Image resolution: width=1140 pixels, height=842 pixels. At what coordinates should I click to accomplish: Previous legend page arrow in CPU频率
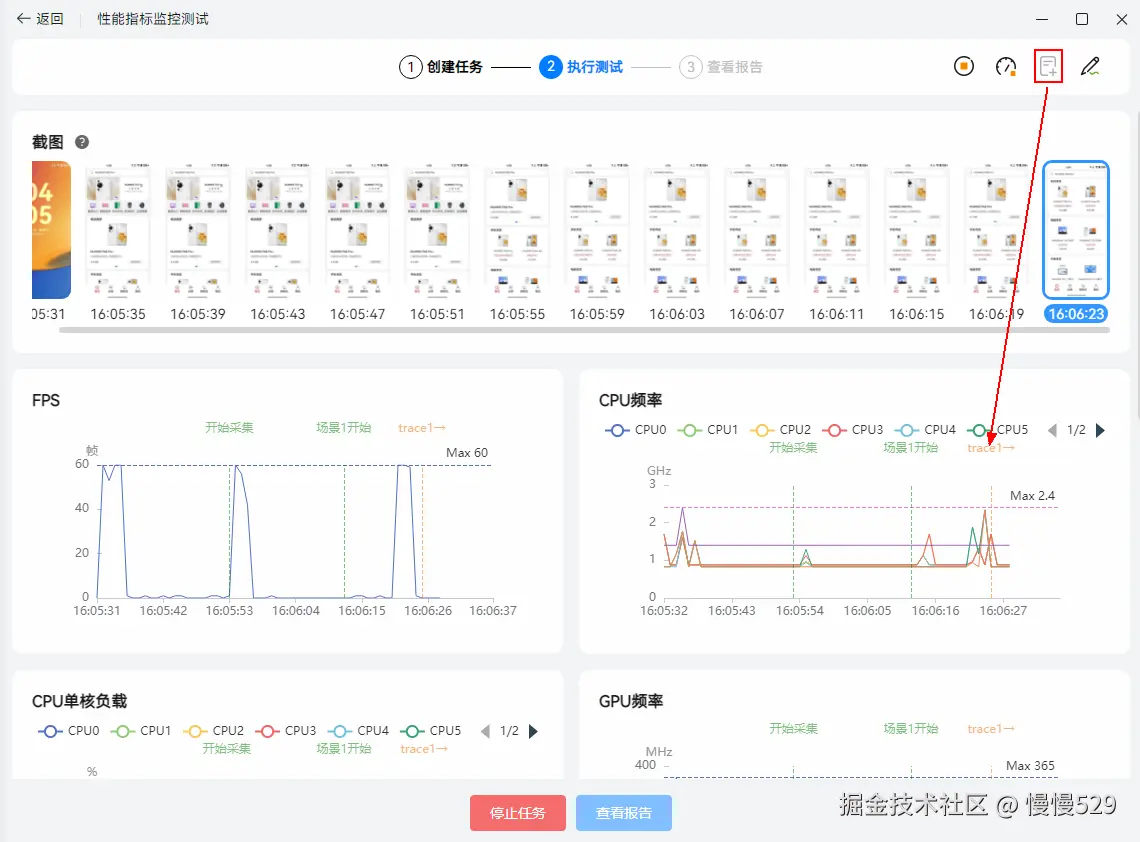1052,430
